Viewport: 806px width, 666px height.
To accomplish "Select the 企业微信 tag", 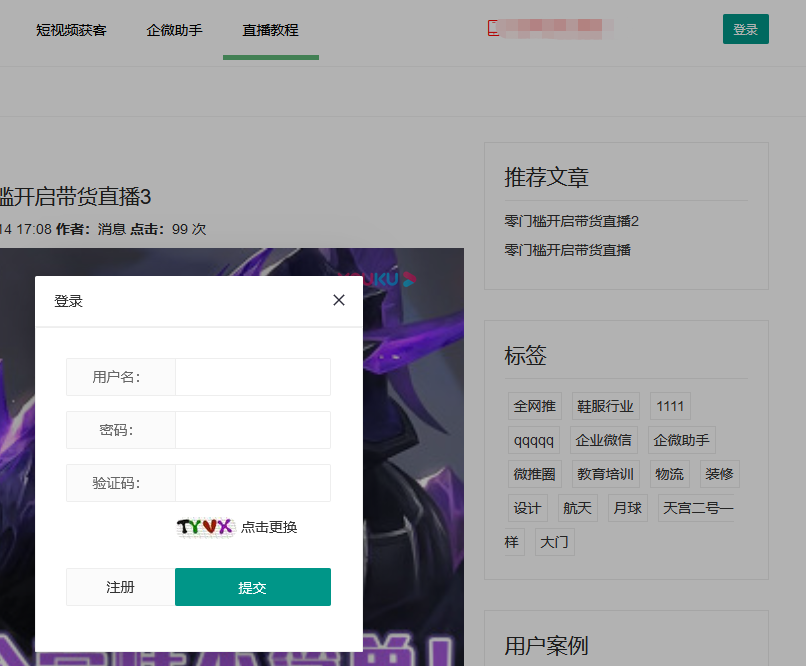I will tap(603, 440).
